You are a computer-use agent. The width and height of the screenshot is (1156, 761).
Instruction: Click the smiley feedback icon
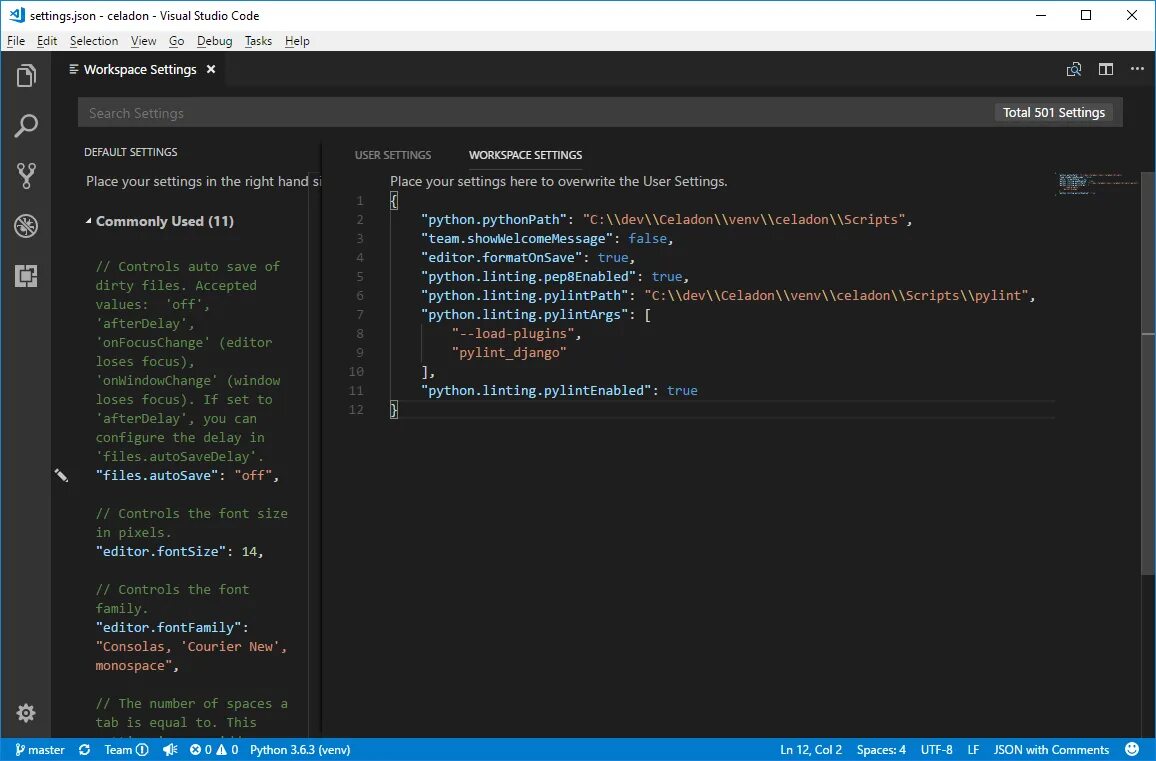(1132, 749)
